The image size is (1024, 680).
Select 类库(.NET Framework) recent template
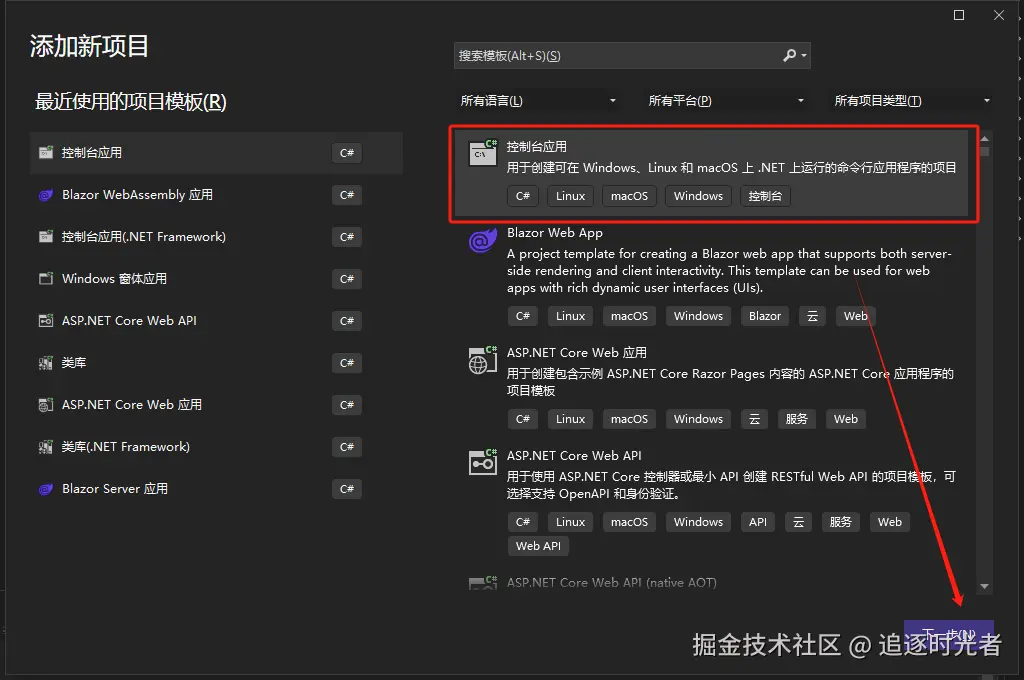(x=216, y=447)
